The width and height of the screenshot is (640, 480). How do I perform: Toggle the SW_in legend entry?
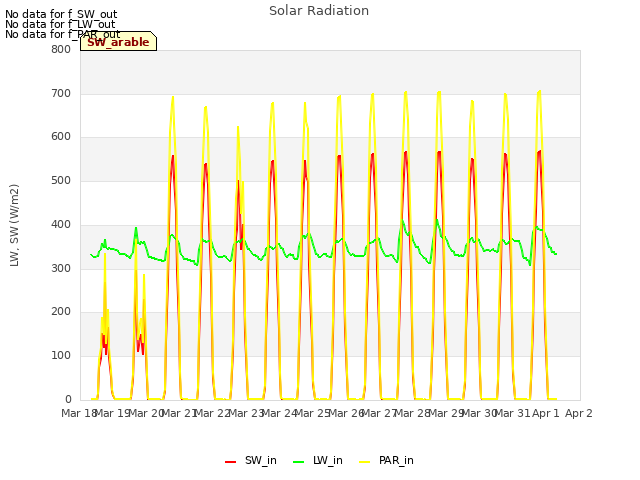click(251, 461)
